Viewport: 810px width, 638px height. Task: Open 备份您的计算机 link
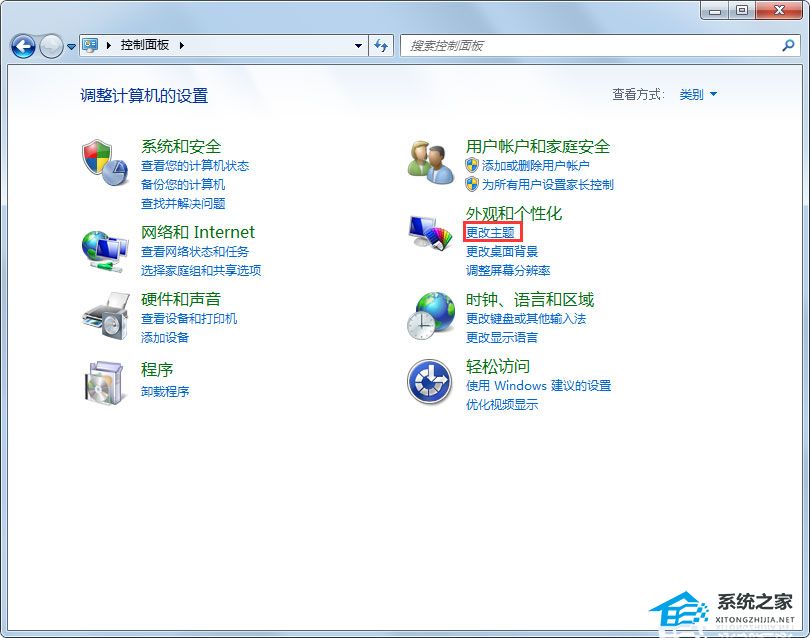[x=183, y=184]
